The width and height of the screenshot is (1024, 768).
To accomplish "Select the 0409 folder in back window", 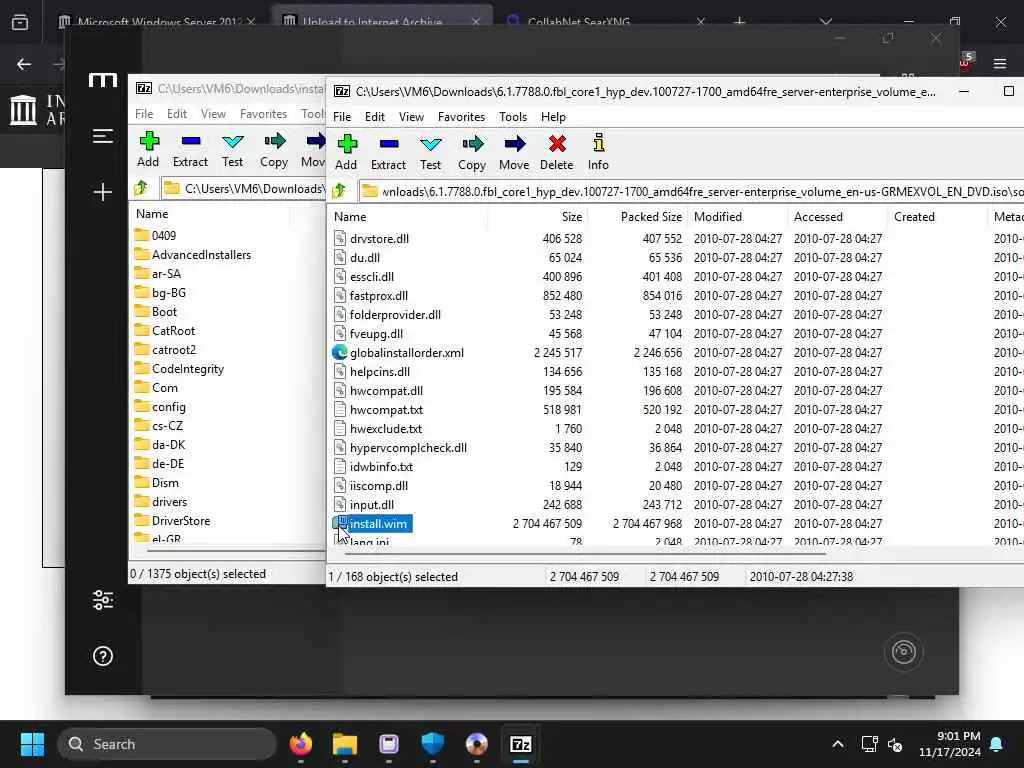I will 163,235.
